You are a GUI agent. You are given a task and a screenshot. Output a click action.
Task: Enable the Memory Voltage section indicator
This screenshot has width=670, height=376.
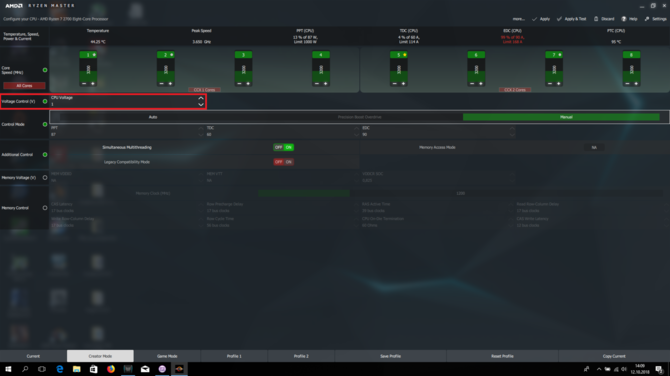45,178
